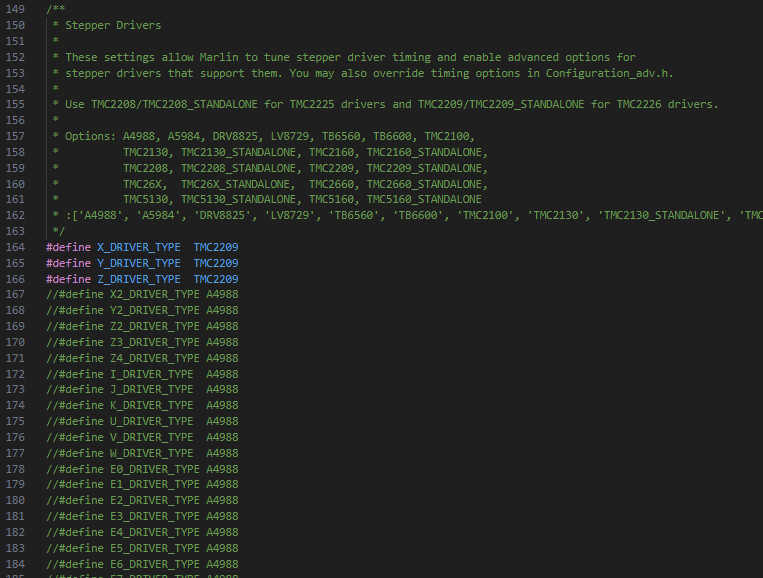This screenshot has width=763, height=578.
Task: Click line number 183 in the gutter
Action: [14, 548]
